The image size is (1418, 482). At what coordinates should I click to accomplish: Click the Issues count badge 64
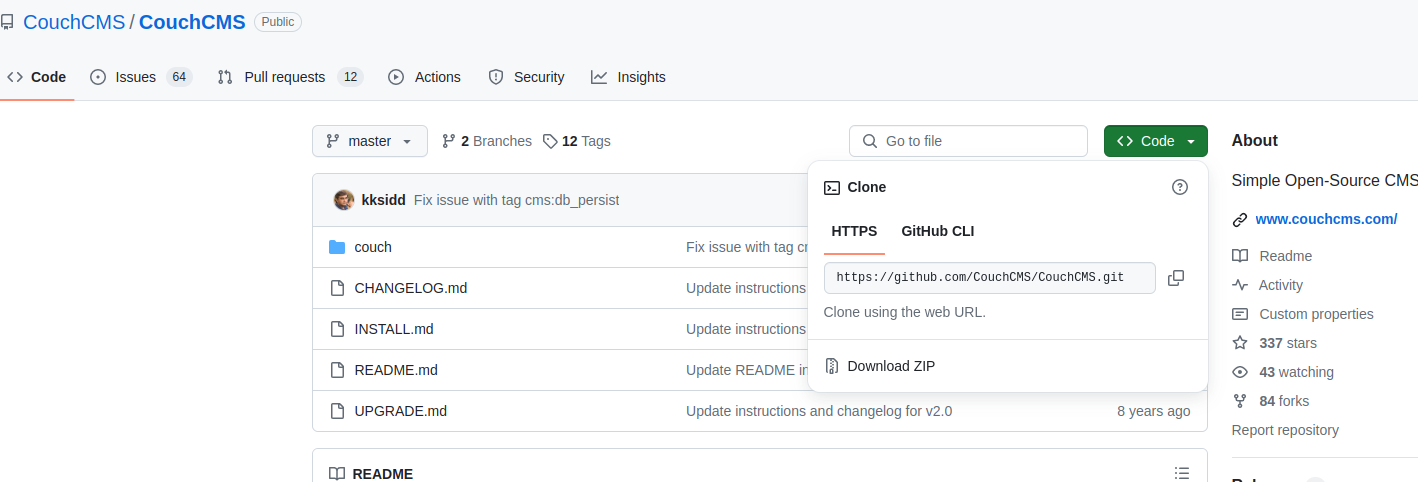tap(179, 77)
